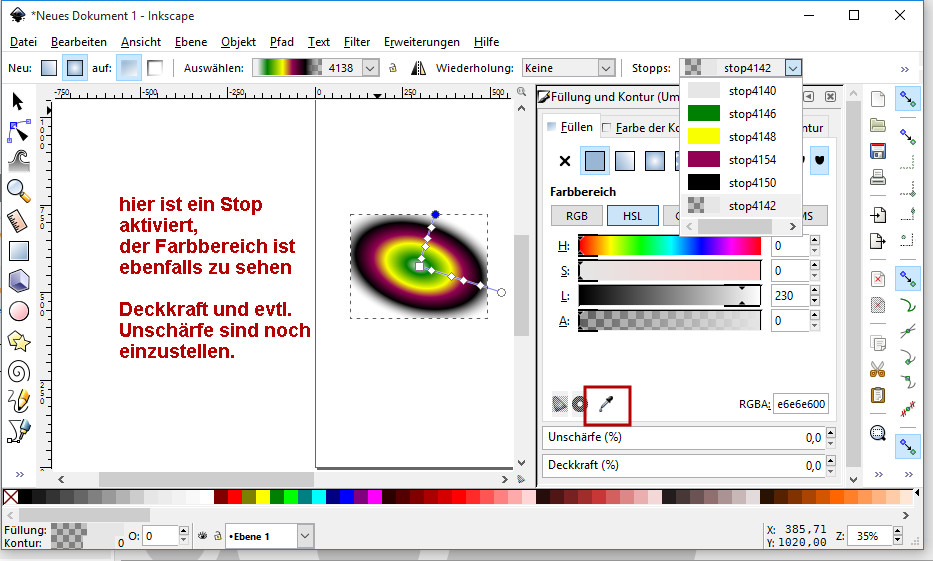This screenshot has width=933, height=561.
Task: Switch color mode to RGB
Action: (576, 216)
